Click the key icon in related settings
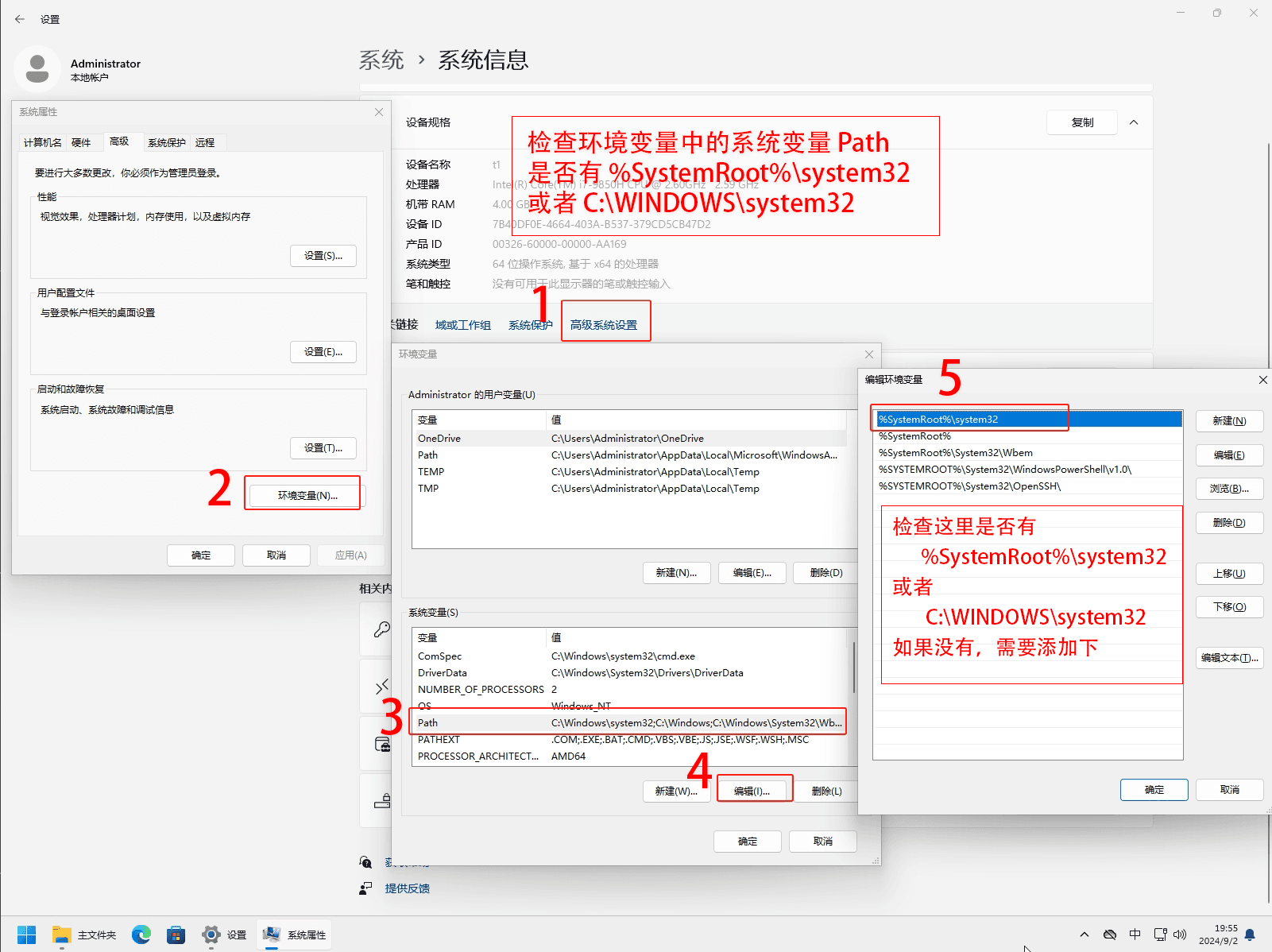1272x952 pixels. point(382,629)
